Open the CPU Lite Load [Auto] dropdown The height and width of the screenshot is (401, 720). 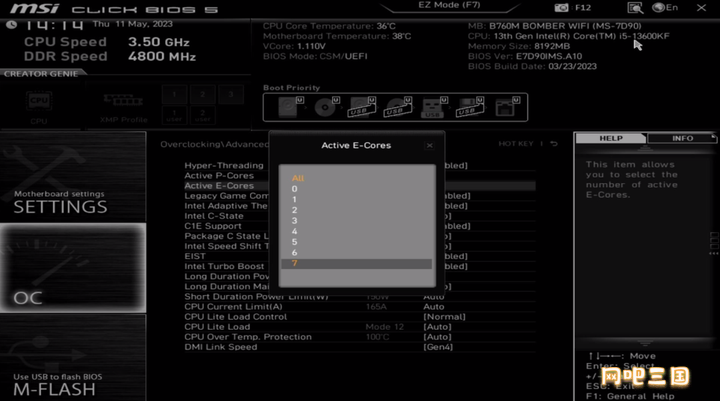point(437,327)
